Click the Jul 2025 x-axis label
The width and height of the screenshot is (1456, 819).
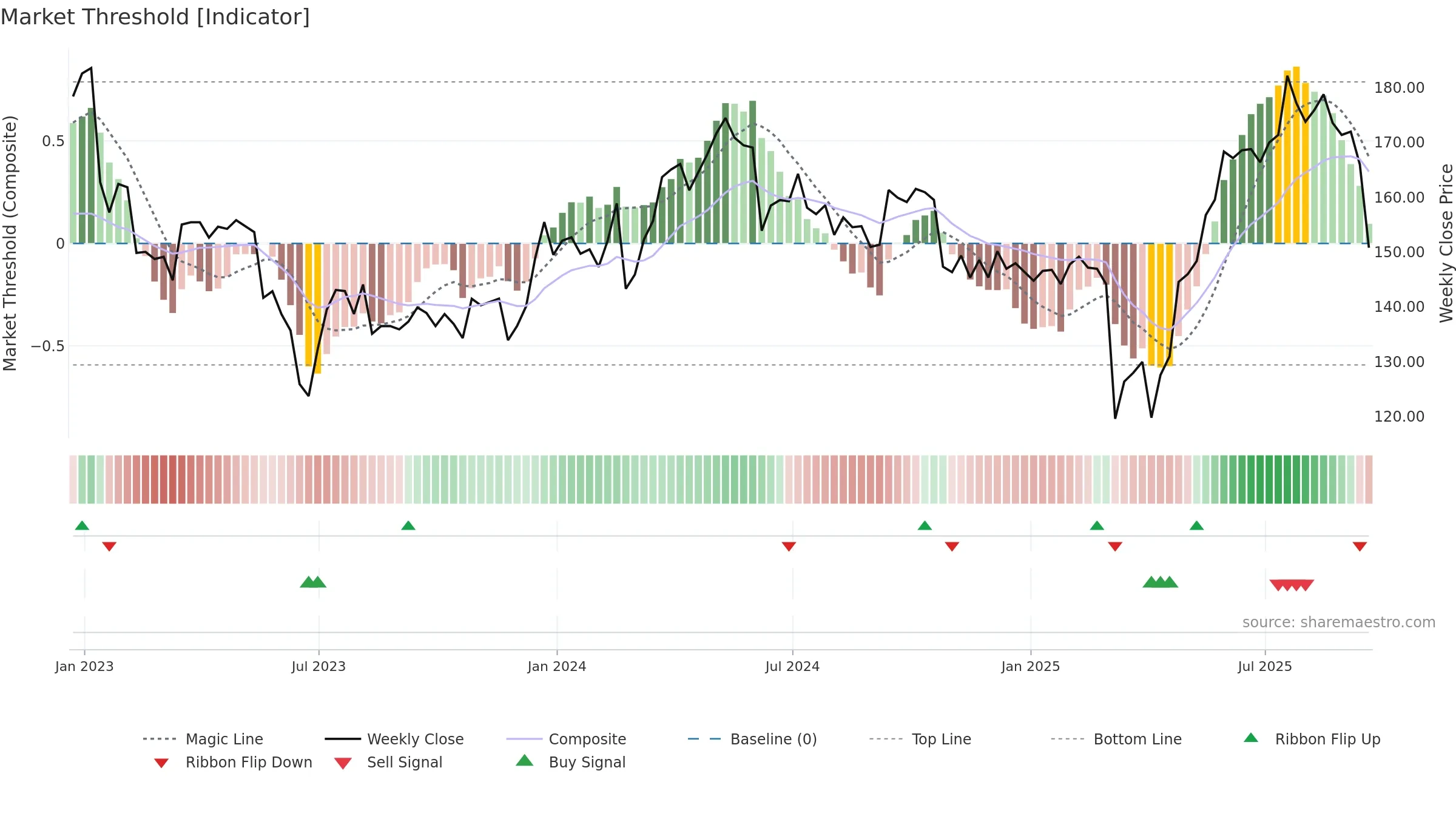1265,666
